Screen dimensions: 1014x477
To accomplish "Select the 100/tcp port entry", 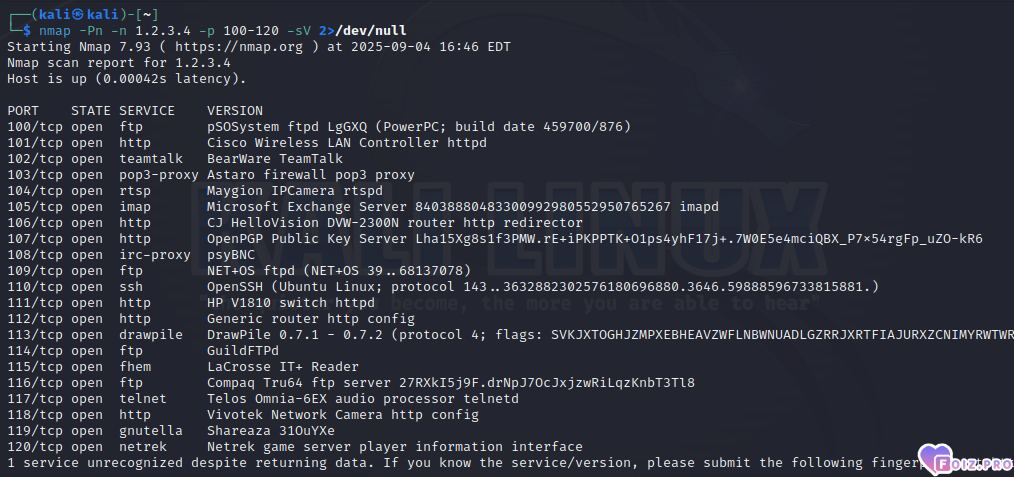I will 35,126.
